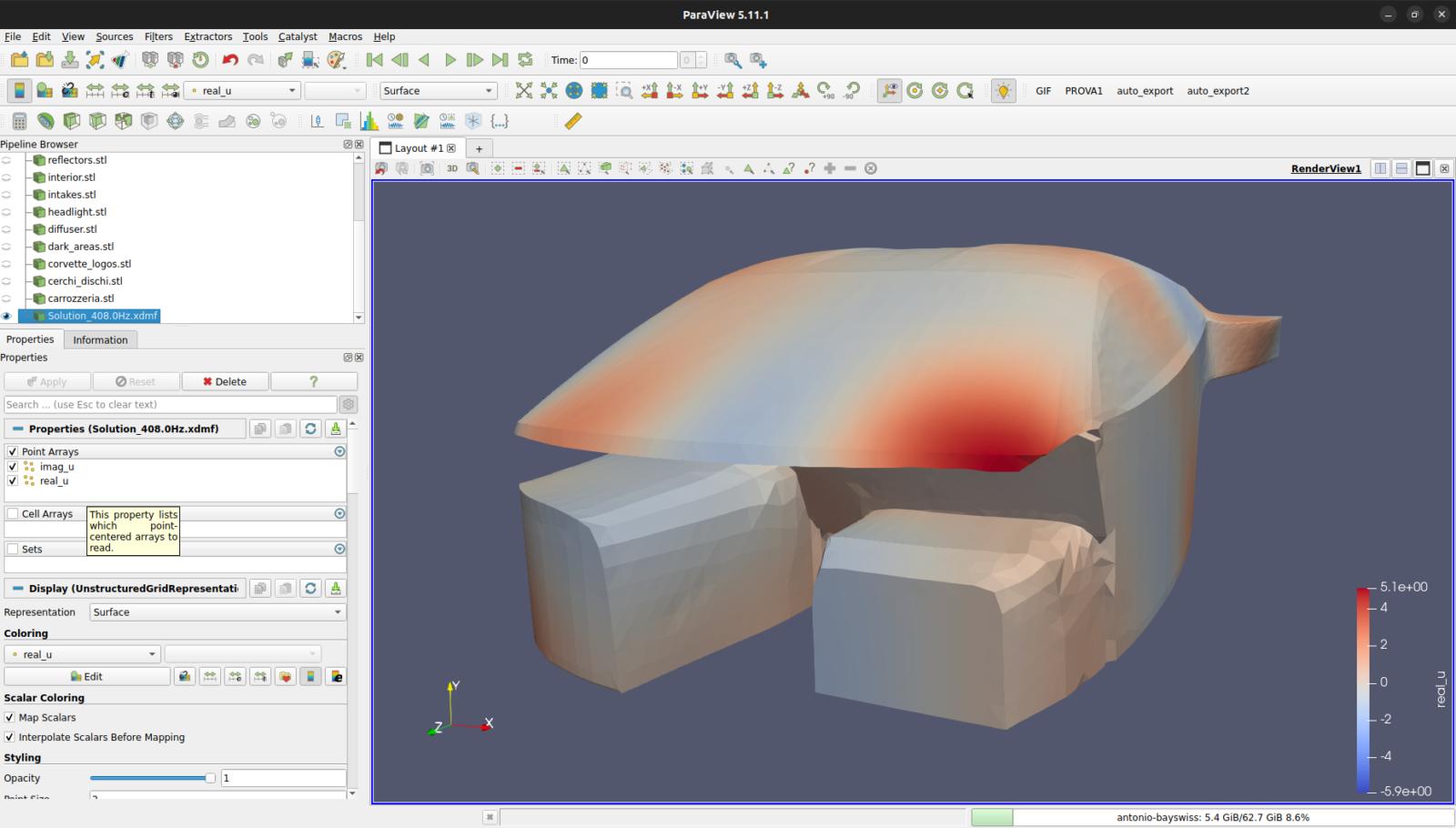Open the Stream Tracer filter icon
Viewport: 1456px width, 828px height.
(200, 121)
